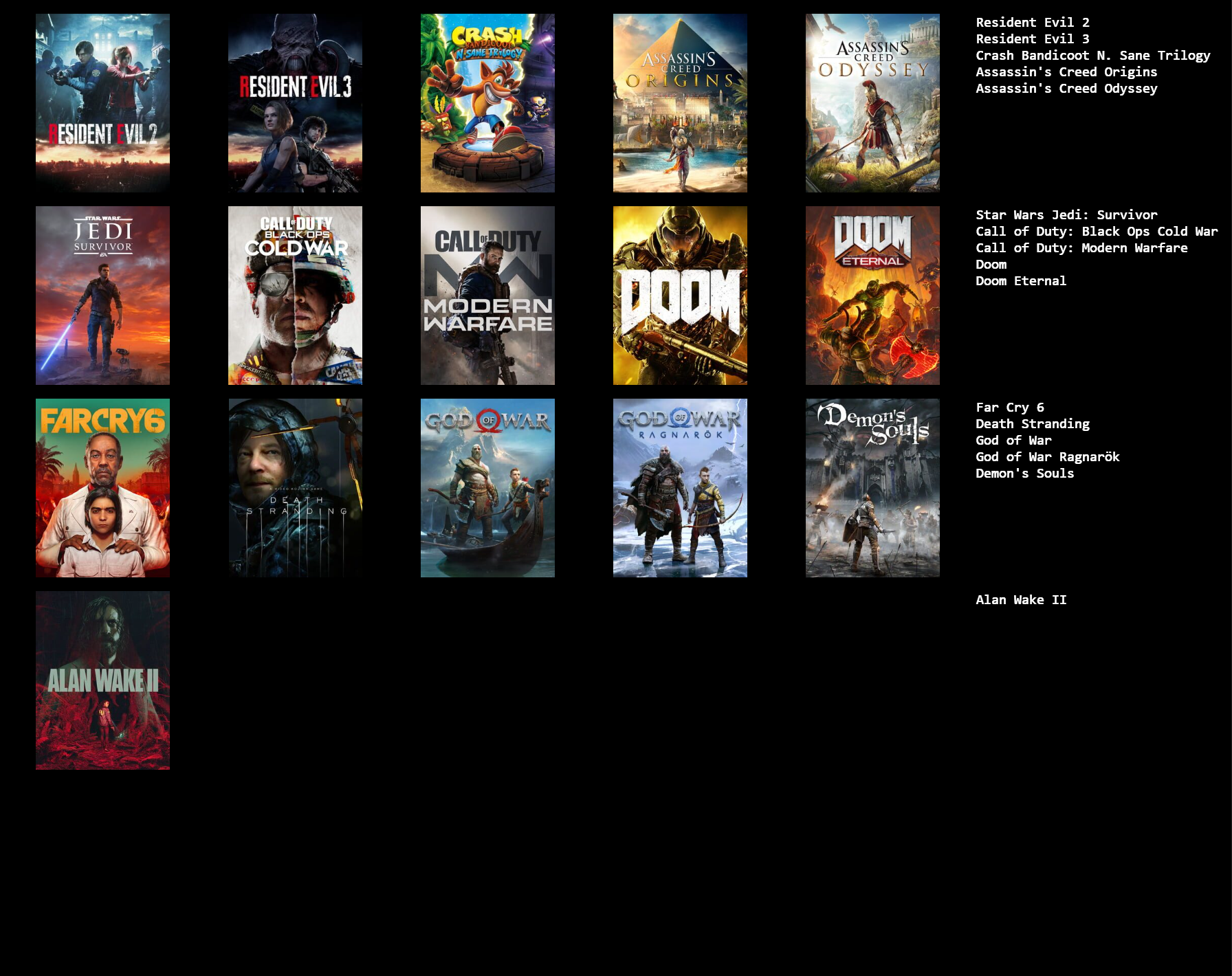
Task: Open the Assassin's Creed Odyssey cover
Action: pyautogui.click(x=872, y=103)
